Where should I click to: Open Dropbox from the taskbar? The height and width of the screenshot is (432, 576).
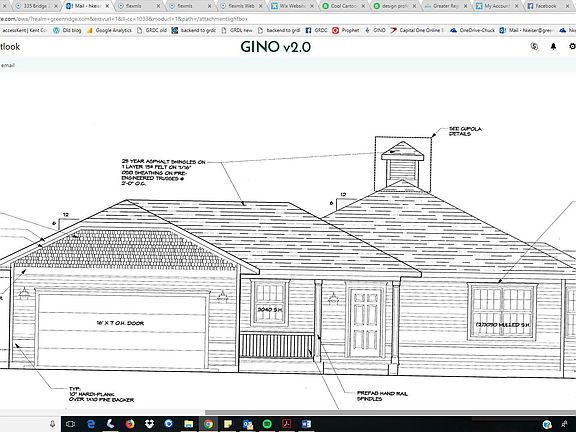point(149,424)
